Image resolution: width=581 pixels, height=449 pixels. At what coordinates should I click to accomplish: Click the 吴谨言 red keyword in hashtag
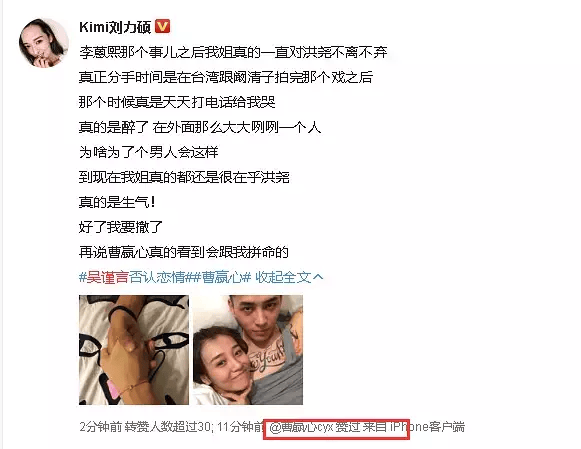tap(108, 277)
